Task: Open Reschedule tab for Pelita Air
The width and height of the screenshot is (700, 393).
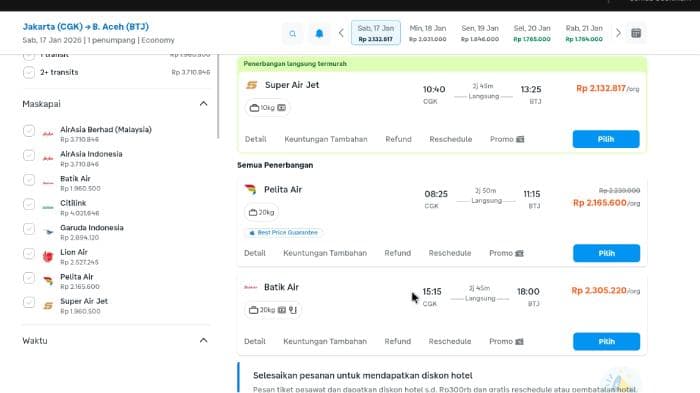Action: (x=450, y=253)
